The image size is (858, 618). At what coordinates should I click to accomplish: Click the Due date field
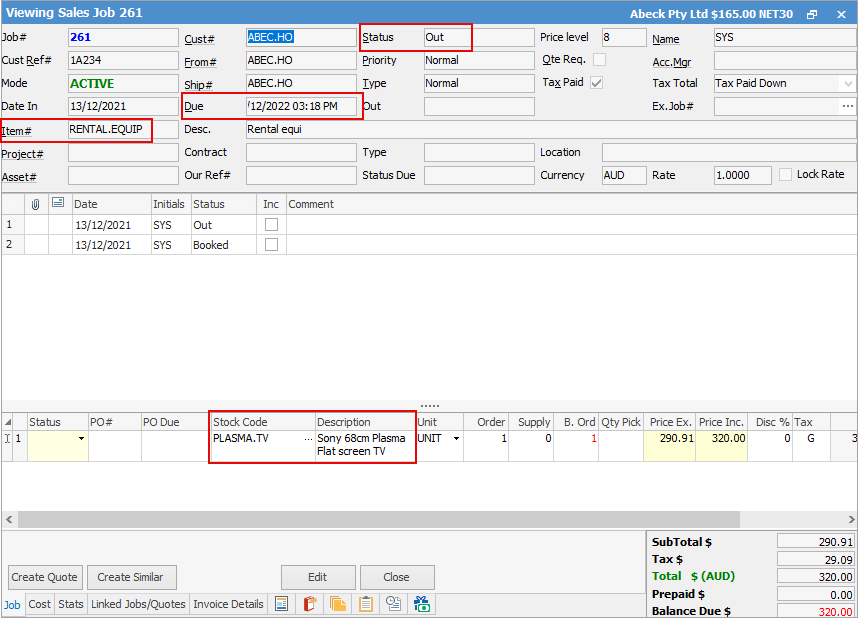(300, 106)
